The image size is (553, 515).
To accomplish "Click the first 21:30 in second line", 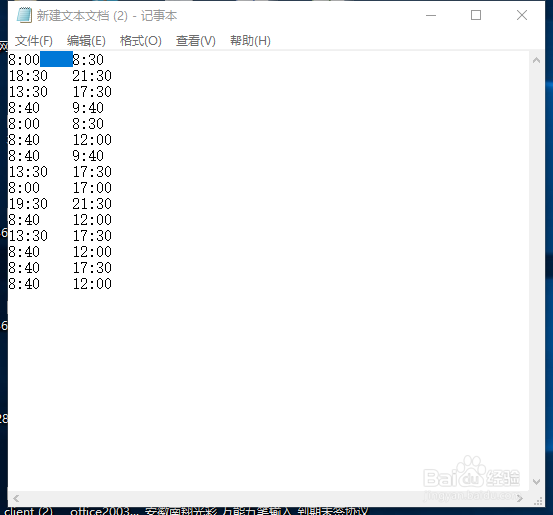I will [92, 76].
